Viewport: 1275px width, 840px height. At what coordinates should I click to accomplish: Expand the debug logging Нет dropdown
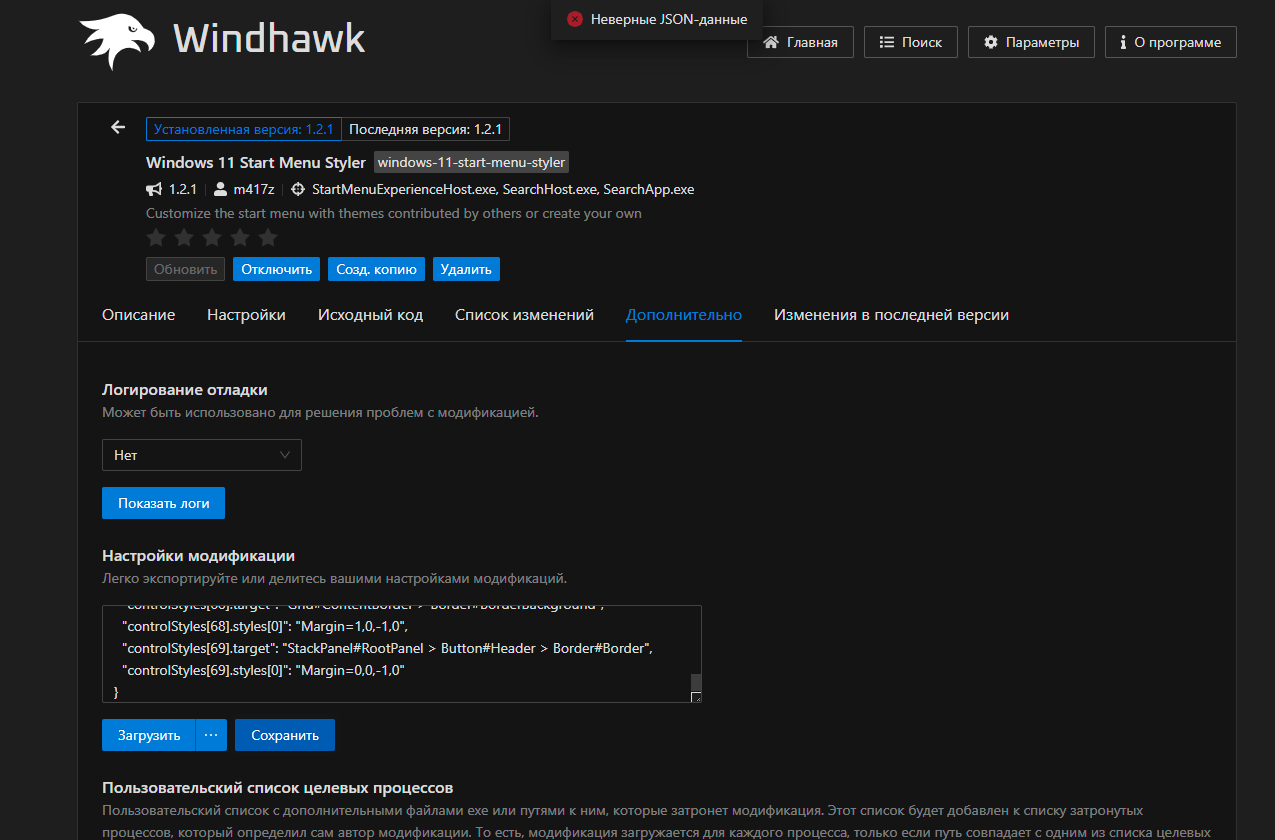click(202, 455)
